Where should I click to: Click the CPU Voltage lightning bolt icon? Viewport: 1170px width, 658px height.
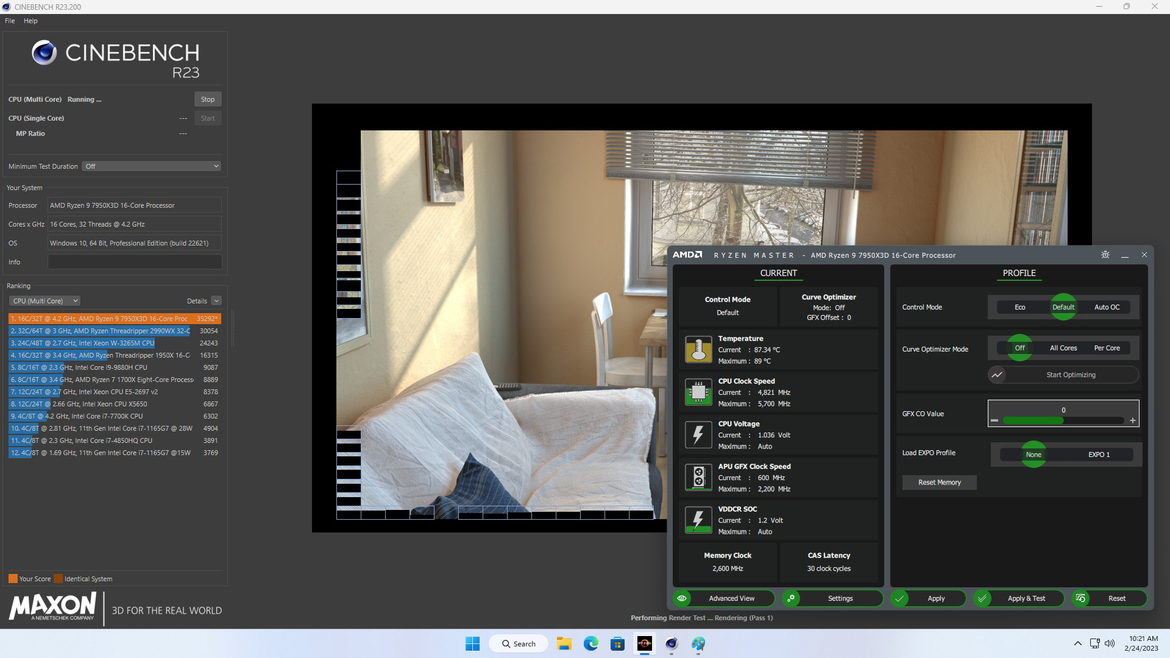coord(698,434)
